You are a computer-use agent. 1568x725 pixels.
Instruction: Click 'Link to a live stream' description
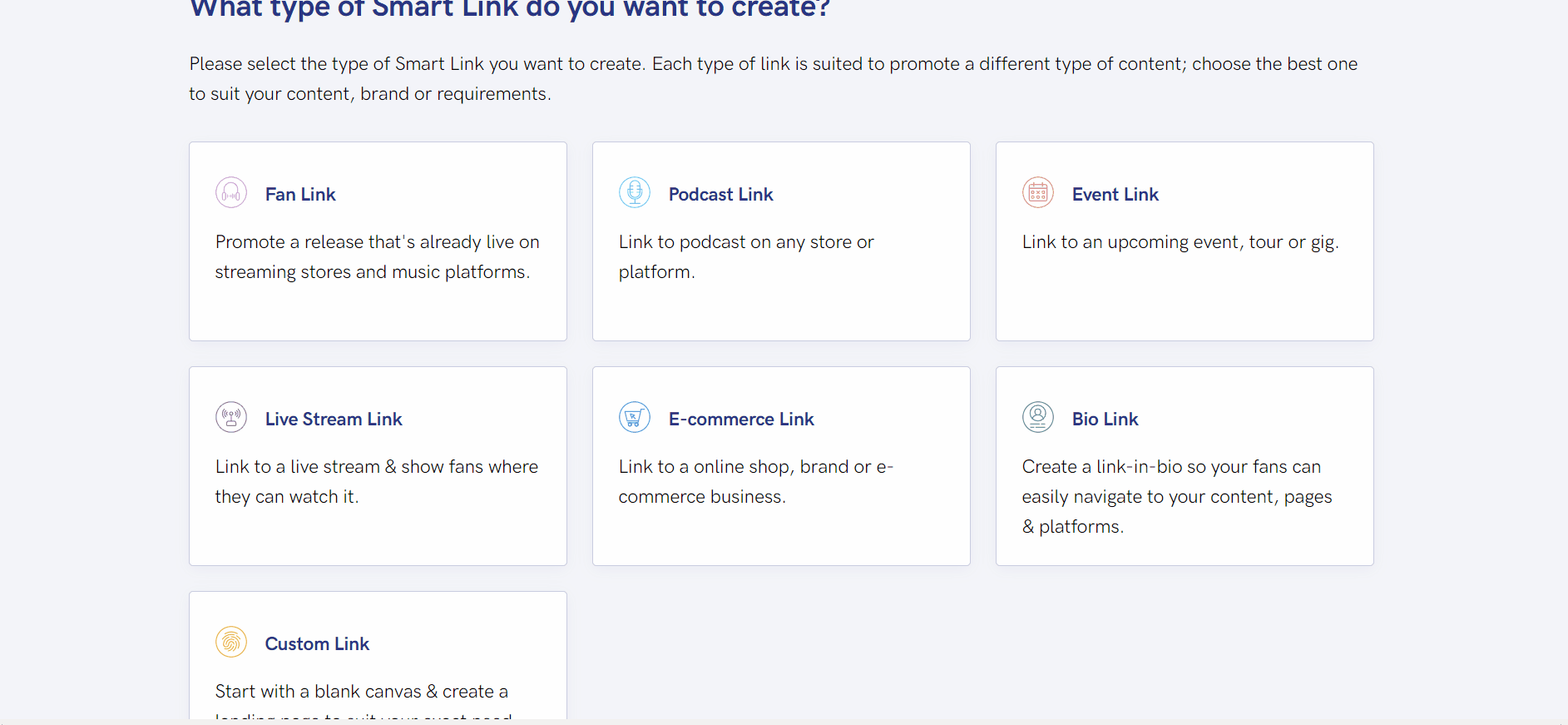(x=377, y=481)
